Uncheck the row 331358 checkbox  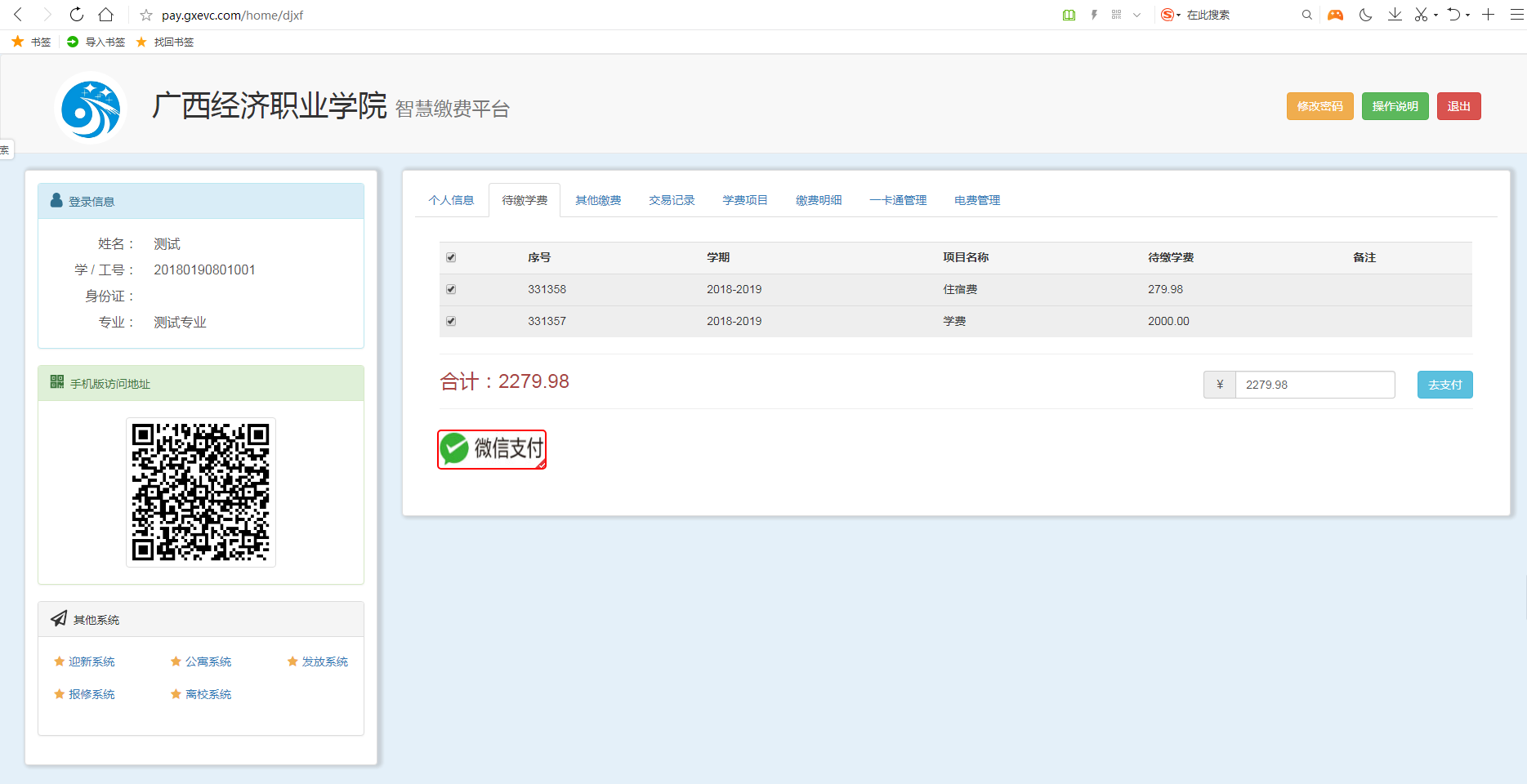pyautogui.click(x=451, y=289)
